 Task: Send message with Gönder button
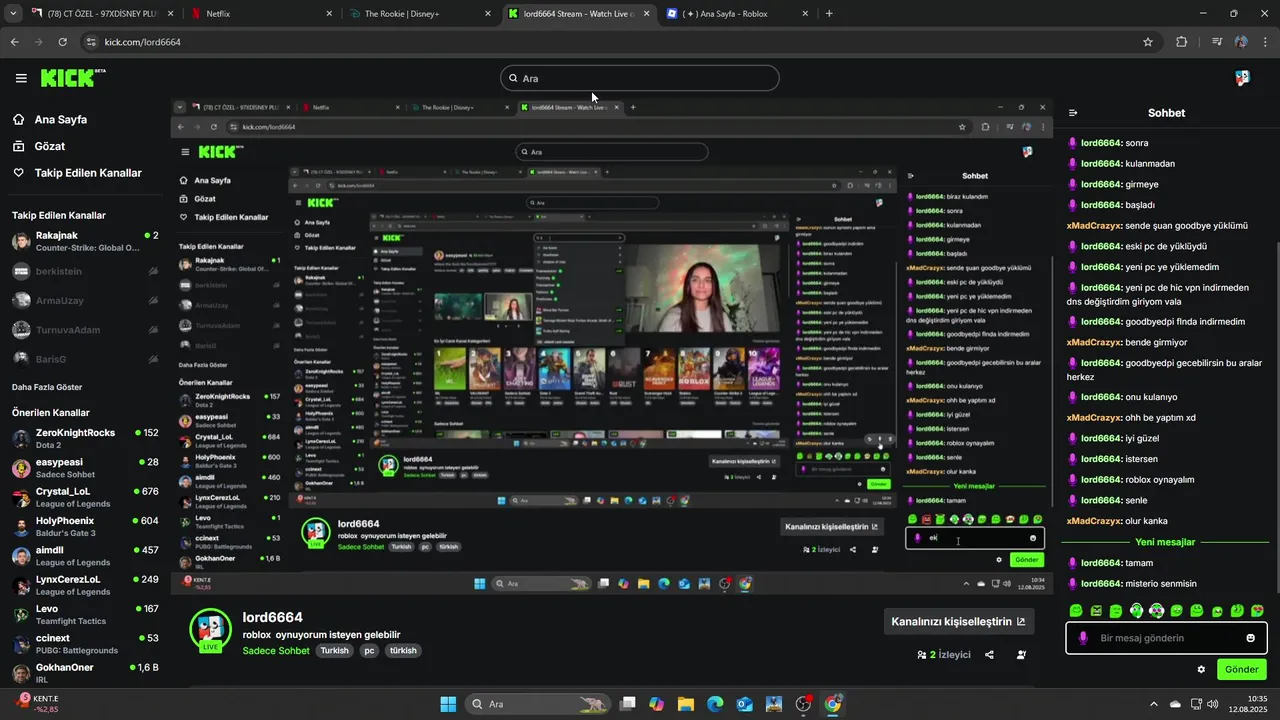[1241, 669]
